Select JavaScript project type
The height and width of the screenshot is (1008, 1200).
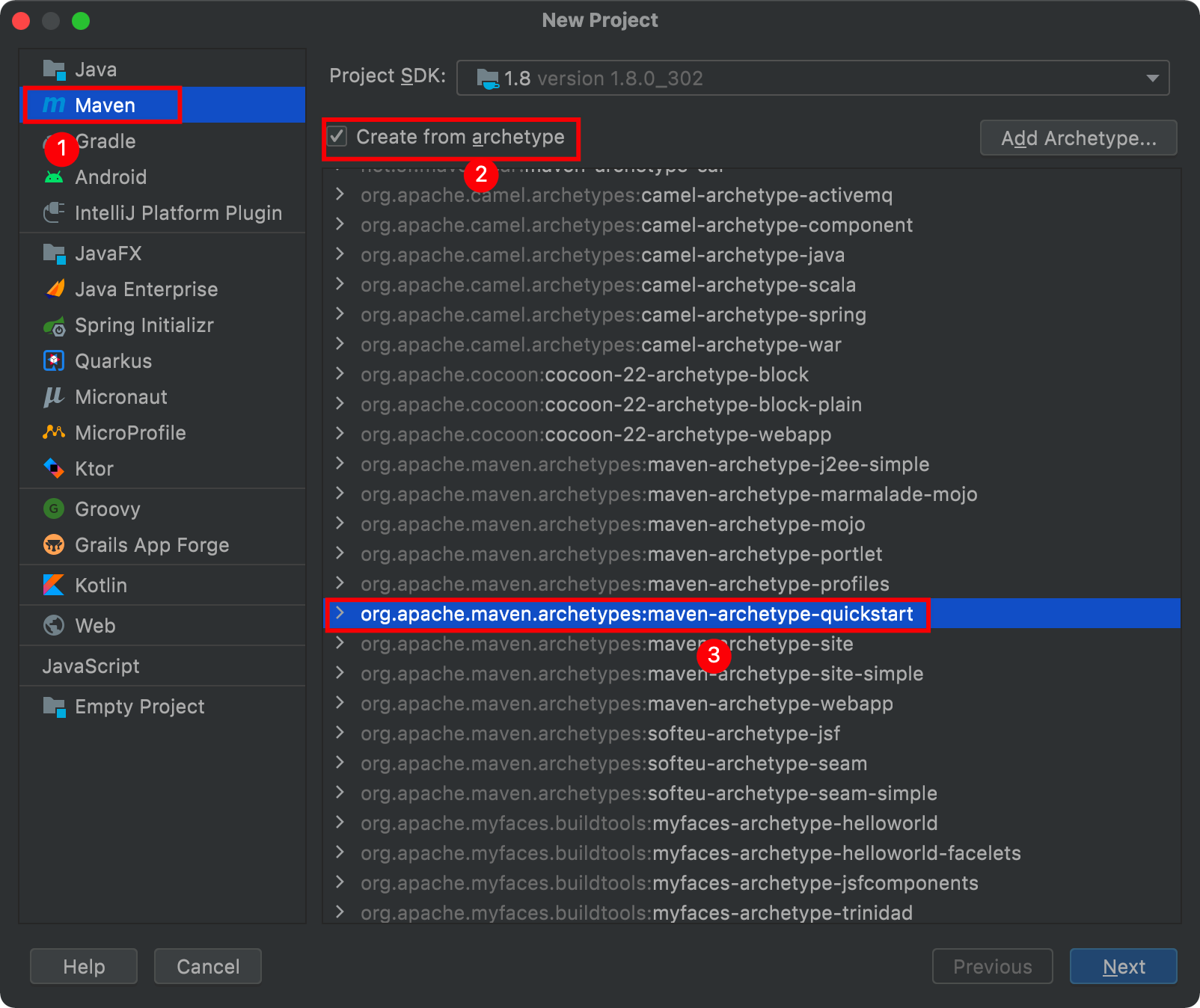pyautogui.click(x=162, y=666)
